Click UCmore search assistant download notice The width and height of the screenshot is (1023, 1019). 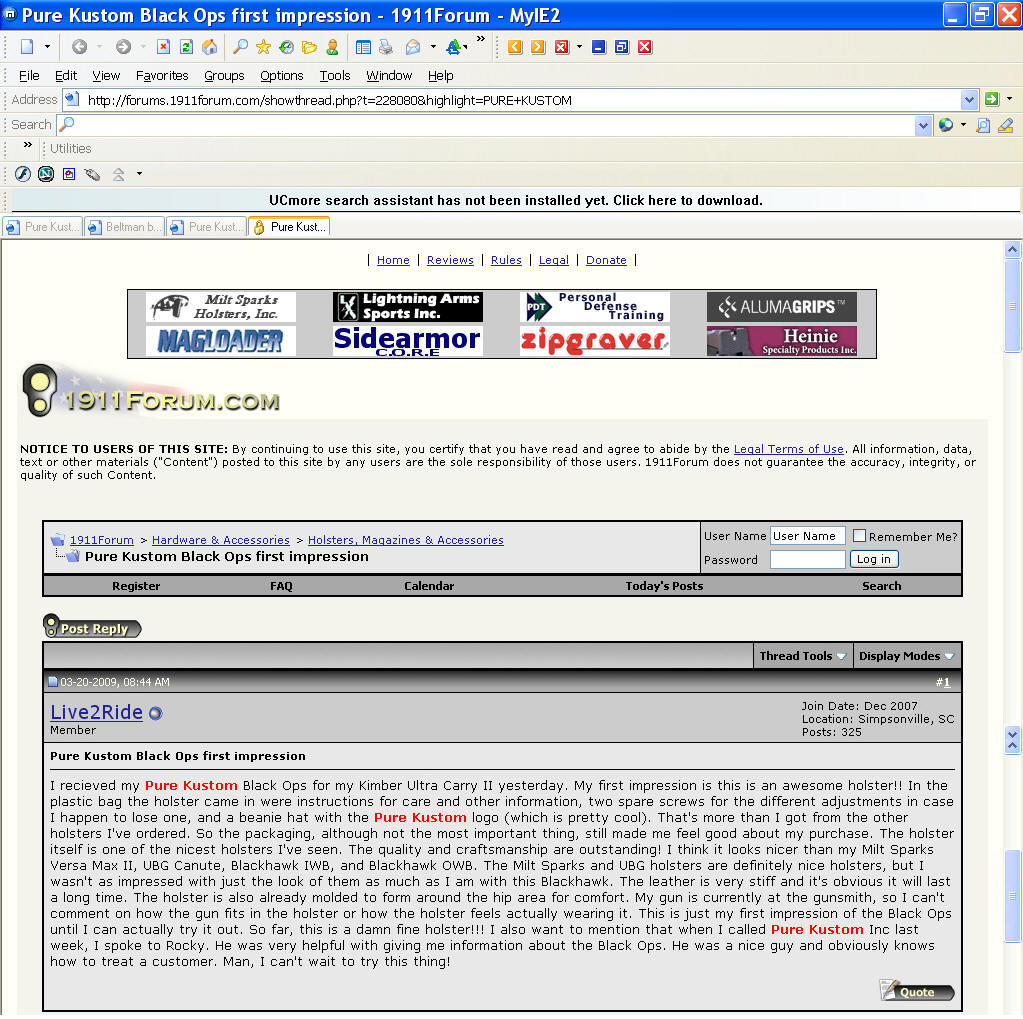(515, 200)
